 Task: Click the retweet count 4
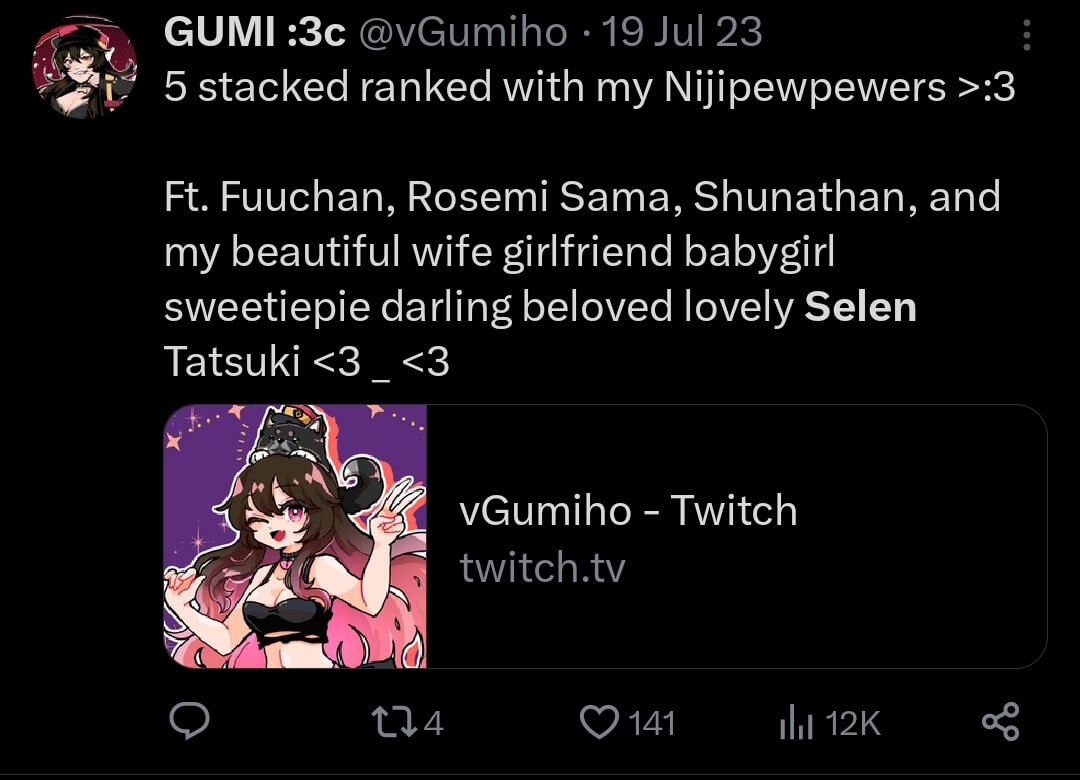tap(433, 723)
